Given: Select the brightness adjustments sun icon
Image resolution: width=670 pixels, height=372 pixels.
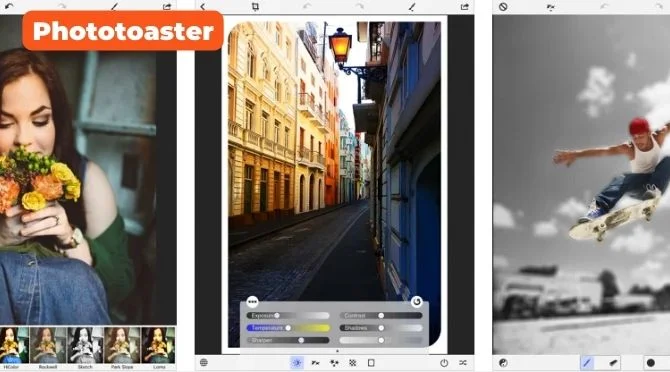Looking at the screenshot, I should [297, 363].
